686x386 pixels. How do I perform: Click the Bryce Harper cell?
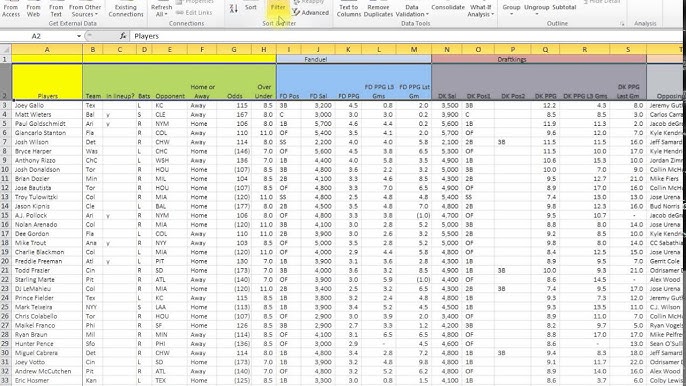(47, 151)
